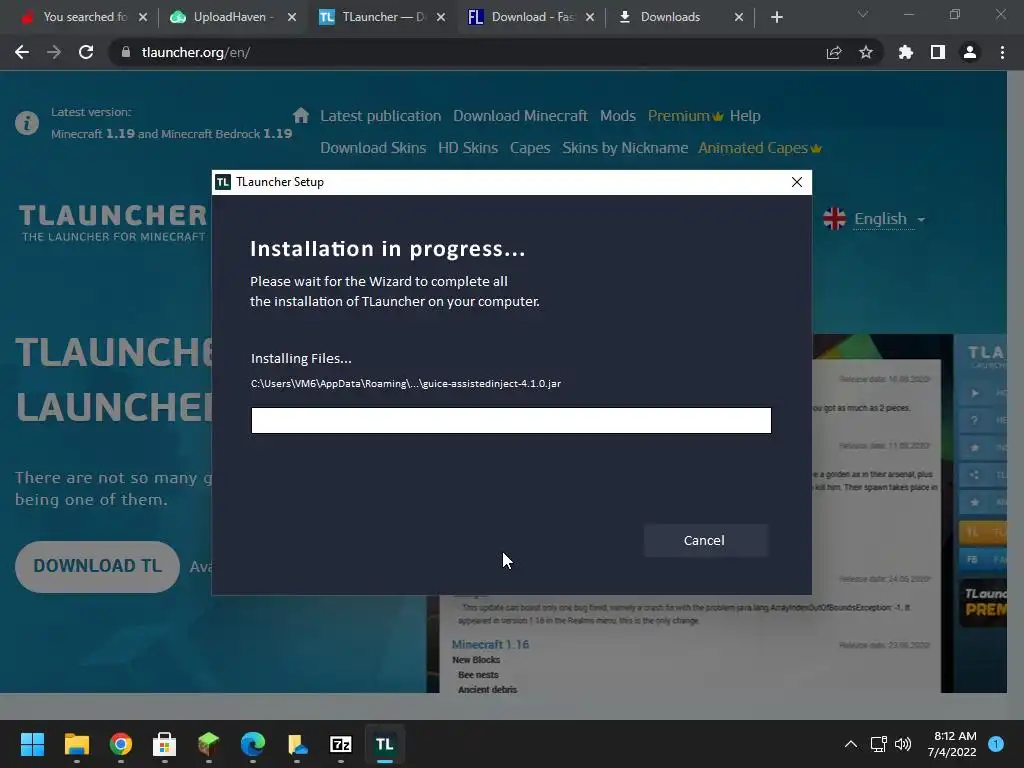Screen dimensions: 1024x768
Task: Open the Minecraft 1.16 news link
Action: (490, 645)
